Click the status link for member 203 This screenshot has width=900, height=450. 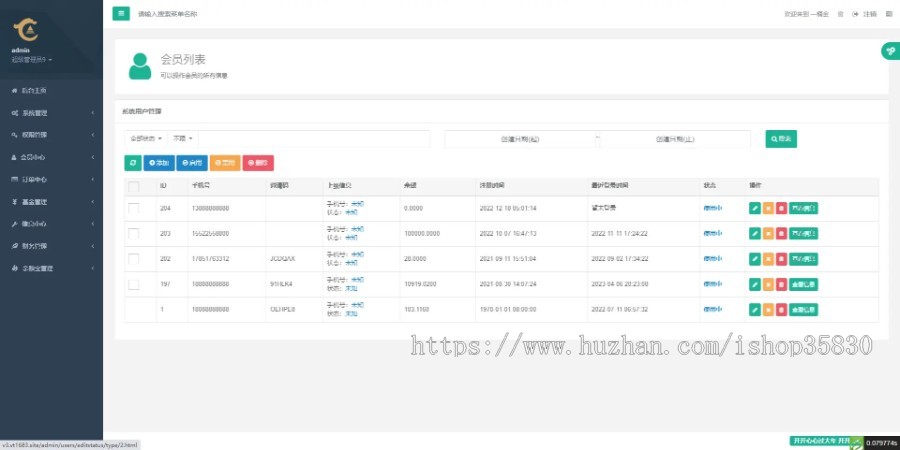click(713, 234)
